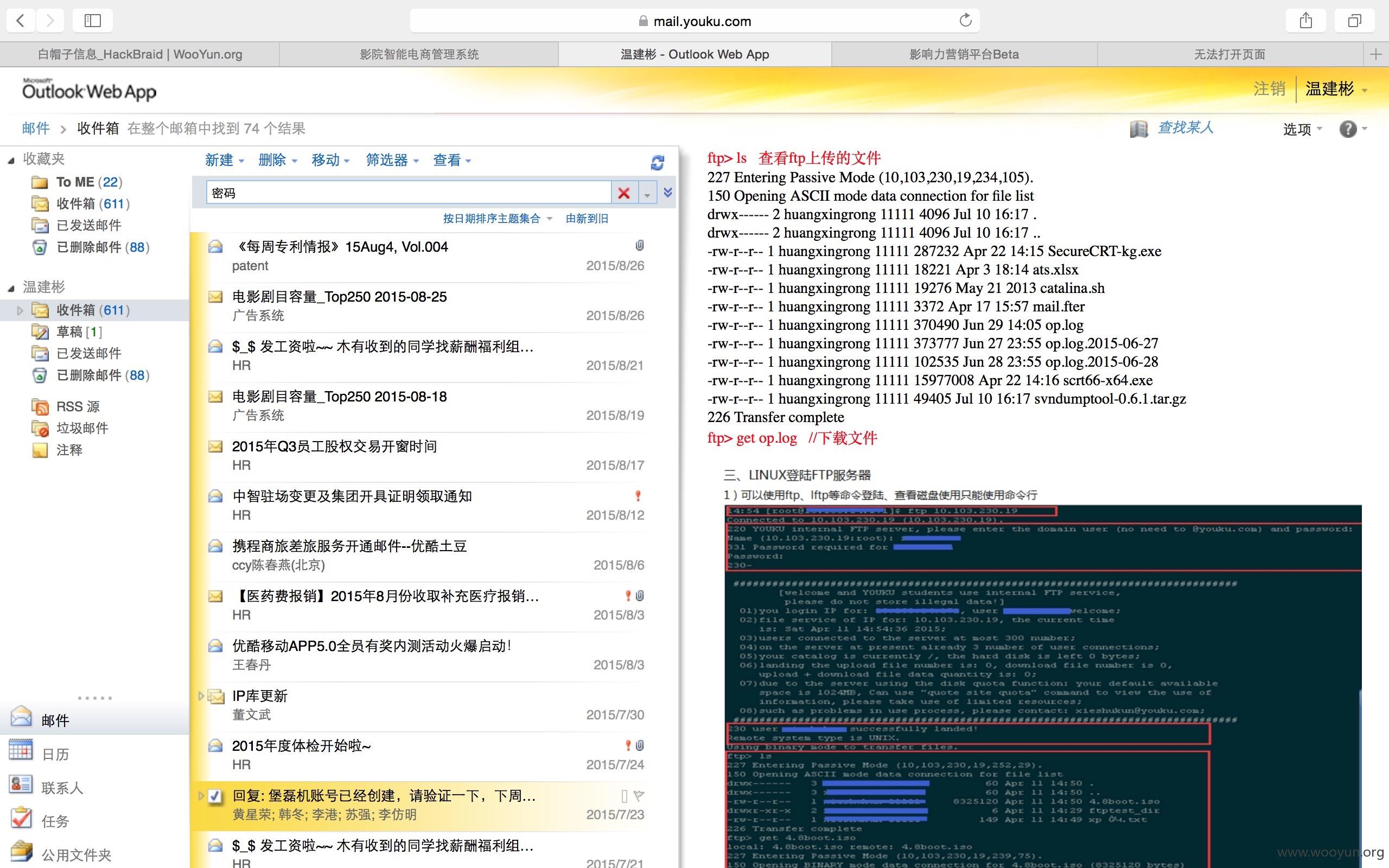Switch to 日历 calendar module

pos(94,753)
